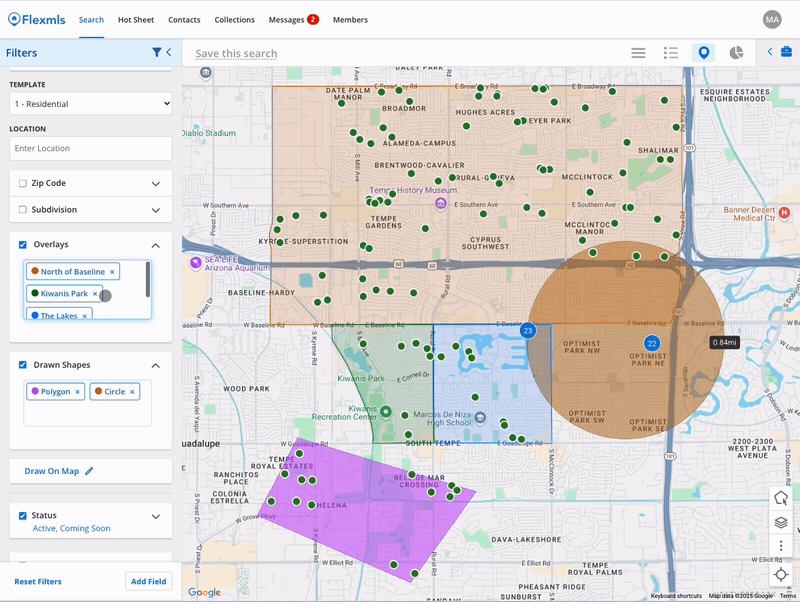The height and width of the screenshot is (602, 800).
Task: Select the draw shape tool on map
Action: coord(781,497)
